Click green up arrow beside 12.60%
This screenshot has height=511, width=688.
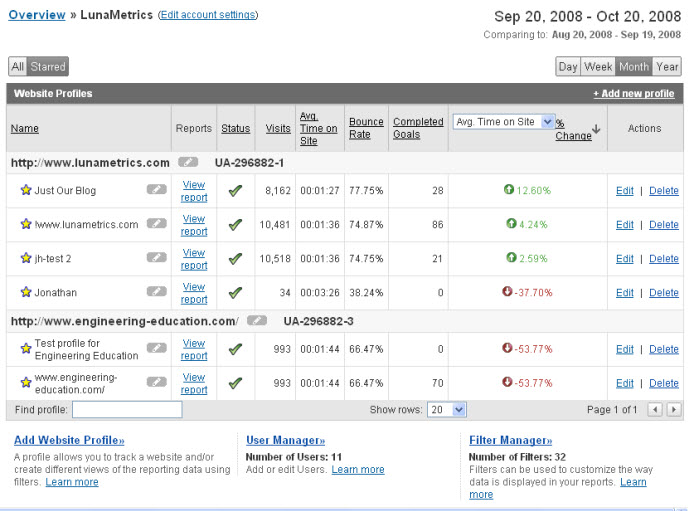509,189
